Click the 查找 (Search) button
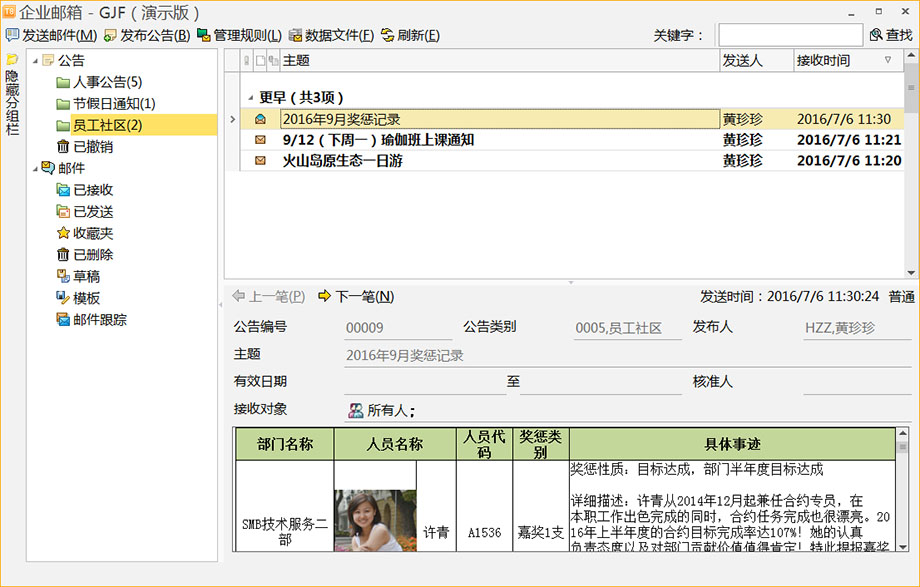This screenshot has height=587, width=920. [891, 35]
